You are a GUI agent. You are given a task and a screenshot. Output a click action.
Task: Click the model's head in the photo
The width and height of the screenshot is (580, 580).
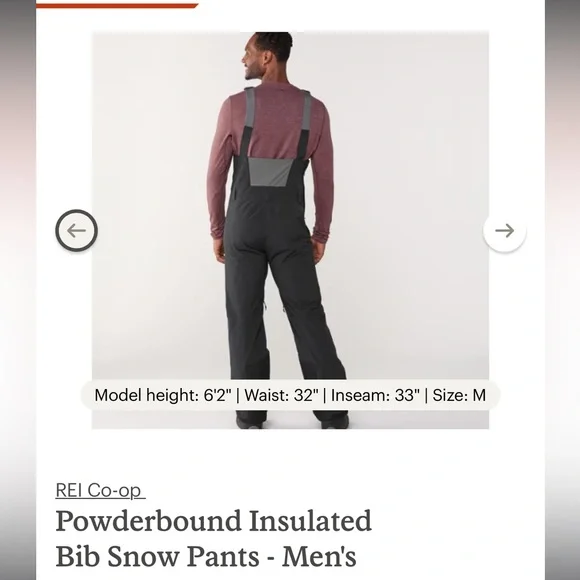pos(268,55)
